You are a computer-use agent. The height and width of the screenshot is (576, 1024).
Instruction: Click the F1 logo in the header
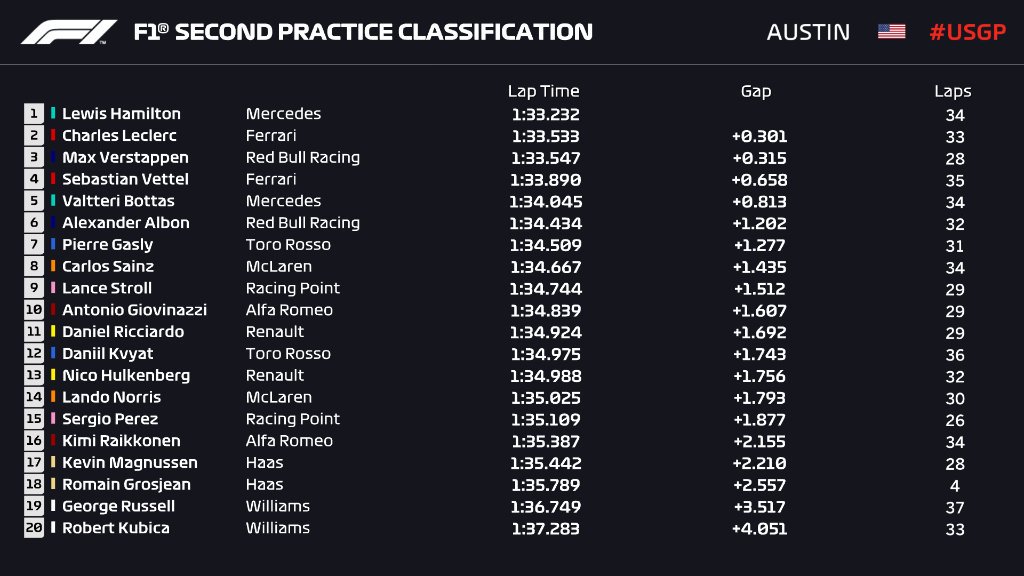click(69, 32)
